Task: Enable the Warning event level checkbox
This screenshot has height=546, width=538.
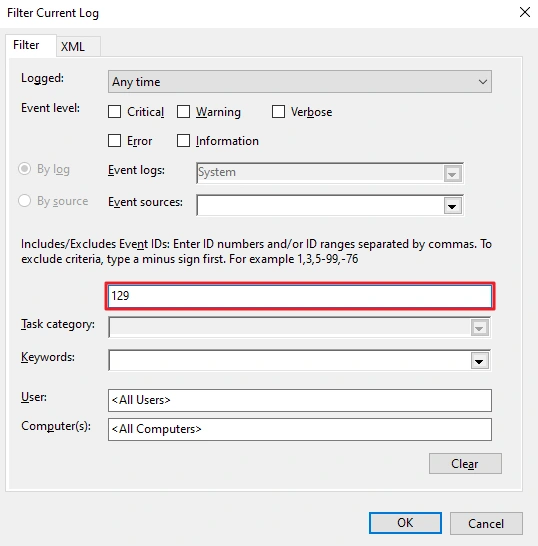Action: point(184,112)
